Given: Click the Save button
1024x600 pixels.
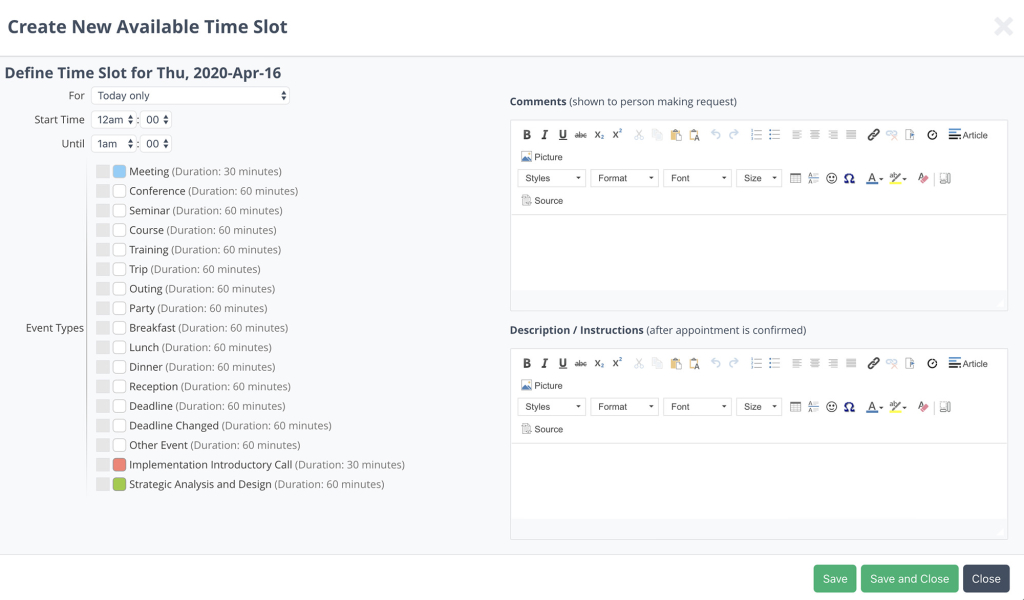Looking at the screenshot, I should tap(834, 578).
